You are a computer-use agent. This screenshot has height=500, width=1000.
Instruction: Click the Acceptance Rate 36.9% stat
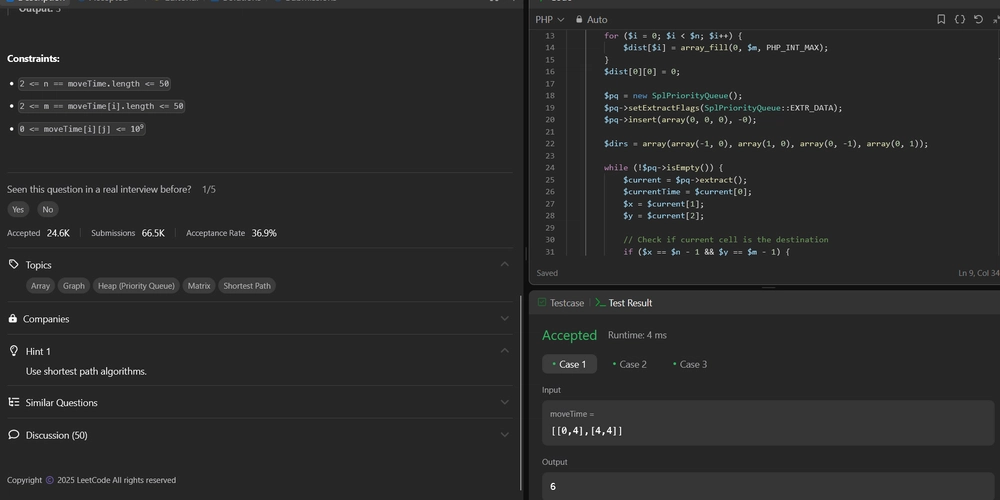tap(231, 233)
